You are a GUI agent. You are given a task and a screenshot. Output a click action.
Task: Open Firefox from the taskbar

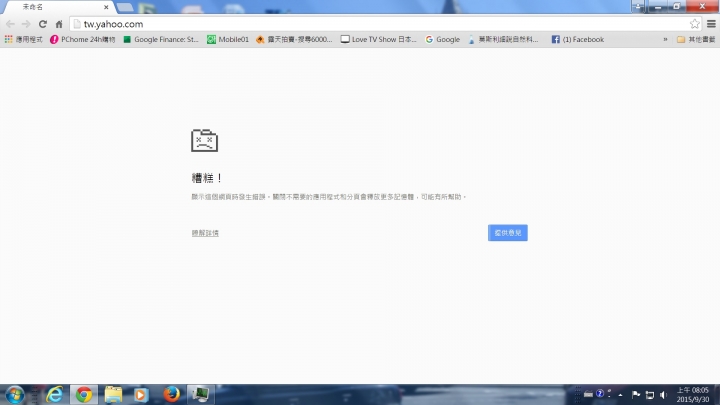(171, 394)
